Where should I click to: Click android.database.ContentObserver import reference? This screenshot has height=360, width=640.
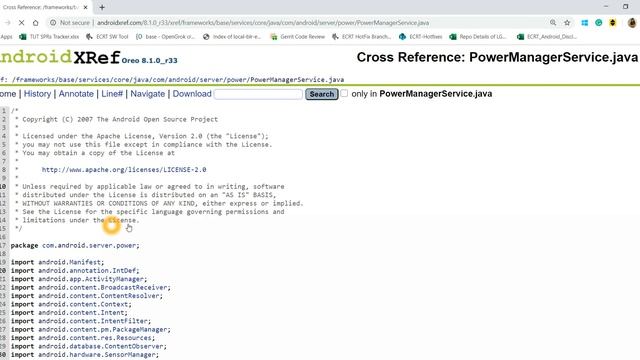(101, 346)
